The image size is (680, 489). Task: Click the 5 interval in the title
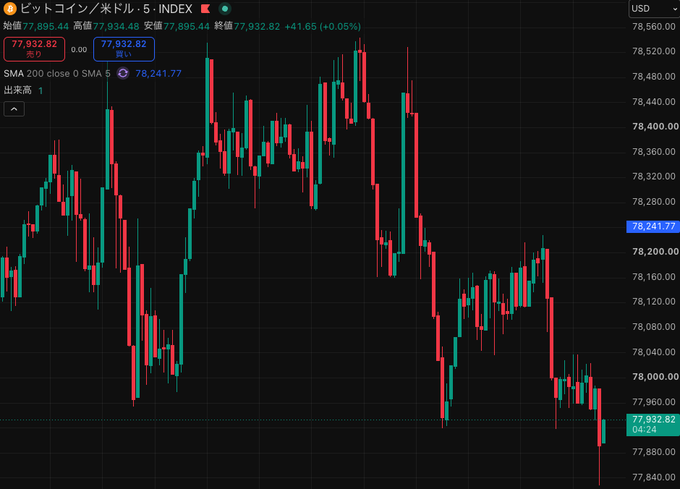coord(147,9)
